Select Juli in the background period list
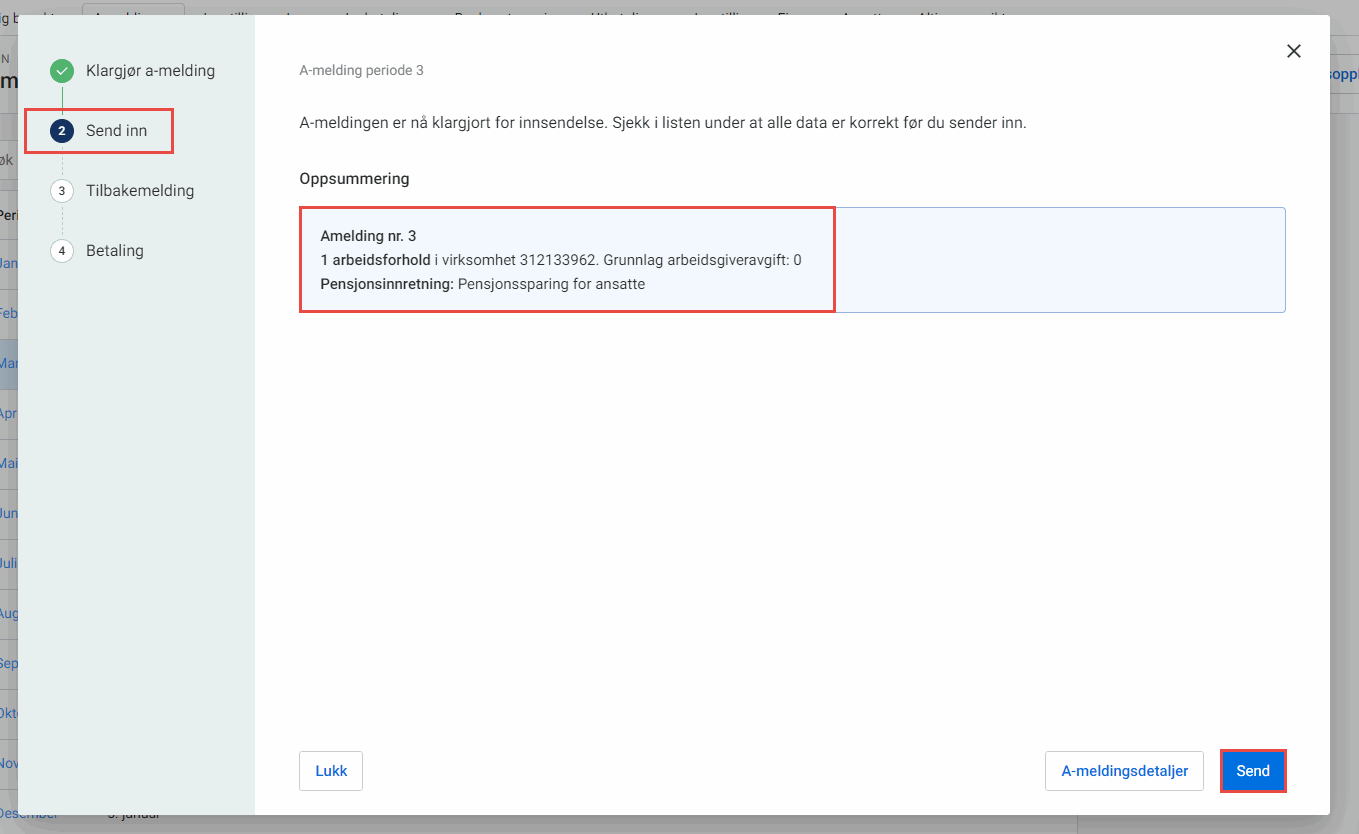This screenshot has width=1359, height=834. (9, 563)
